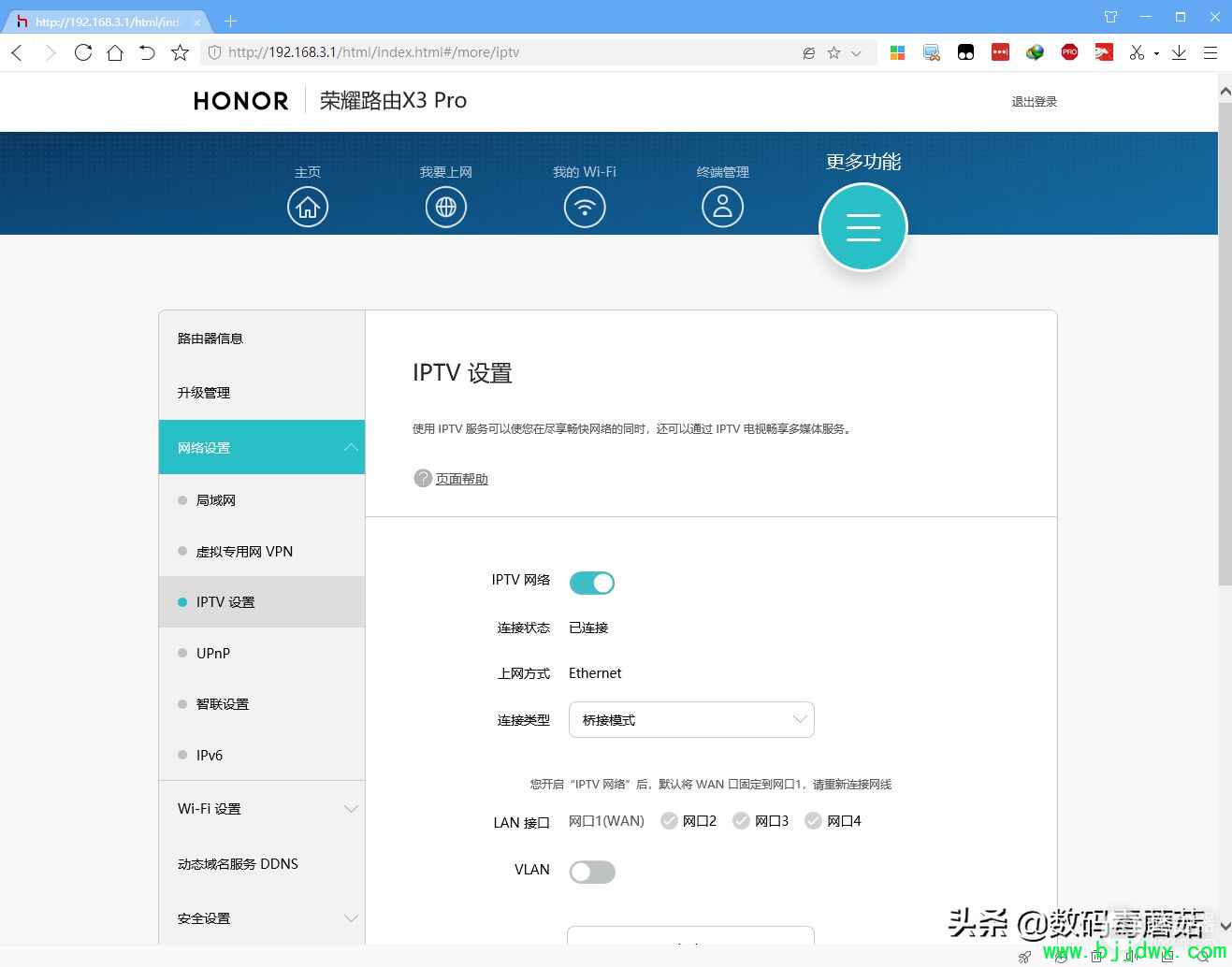
Task: Open the 连接类型 桥接模式 dropdown
Action: click(x=691, y=719)
